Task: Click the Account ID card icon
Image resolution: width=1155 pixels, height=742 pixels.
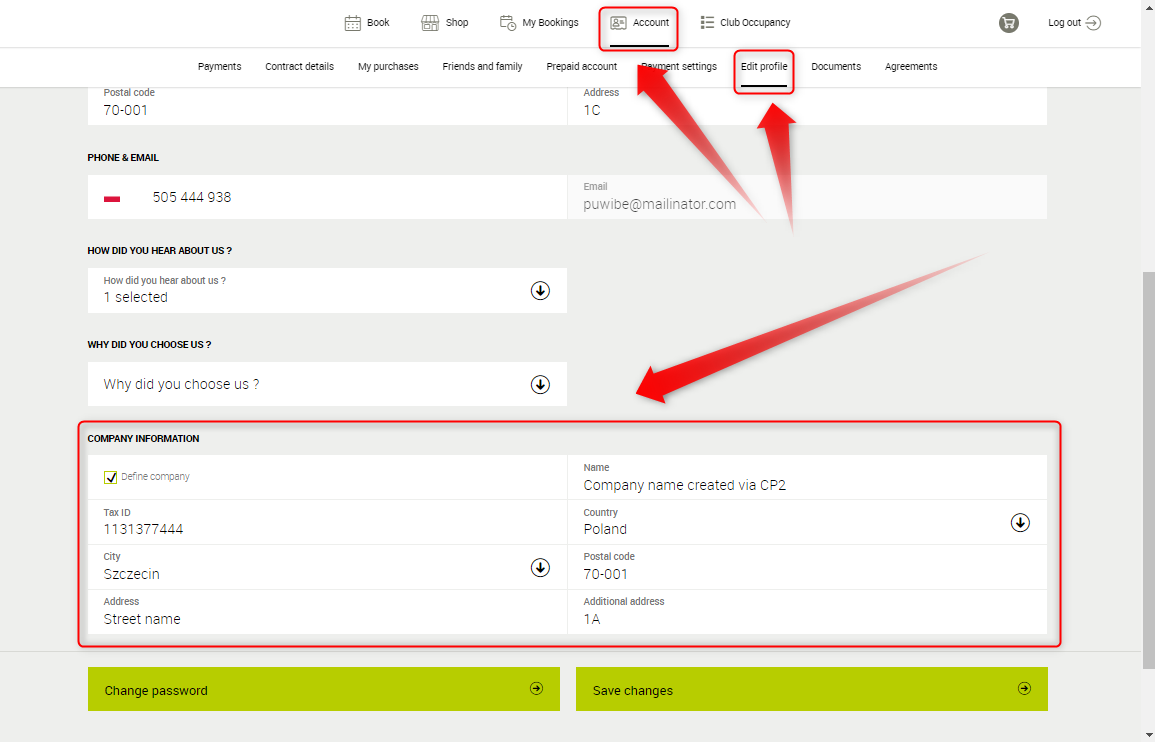Action: point(618,23)
